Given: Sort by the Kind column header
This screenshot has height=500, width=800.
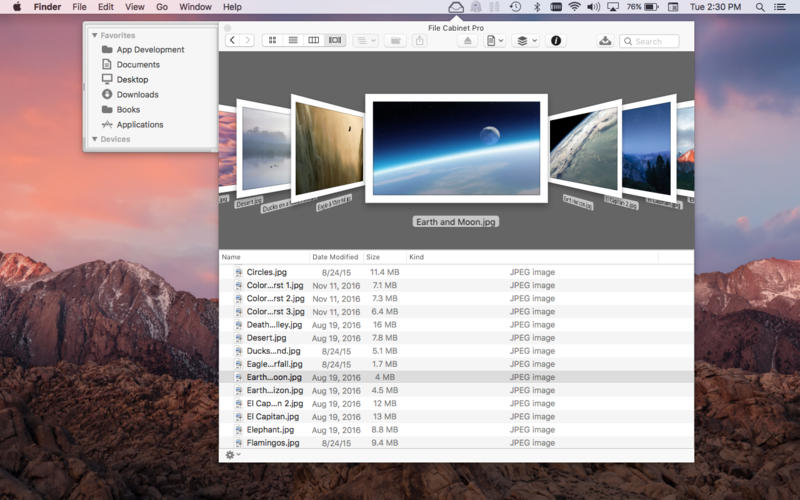Looking at the screenshot, I should [532, 257].
